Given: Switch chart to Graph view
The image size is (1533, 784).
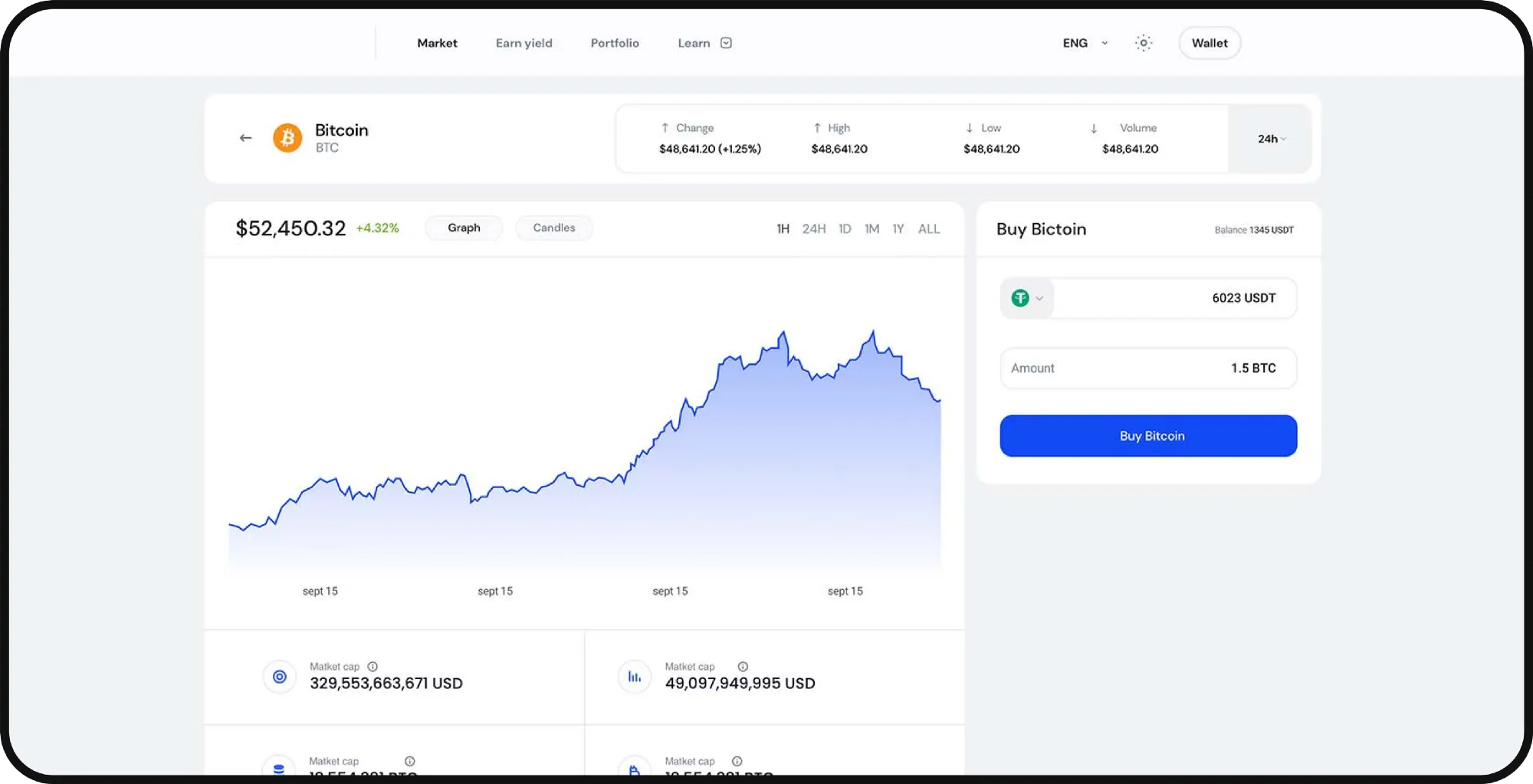Looking at the screenshot, I should point(464,228).
